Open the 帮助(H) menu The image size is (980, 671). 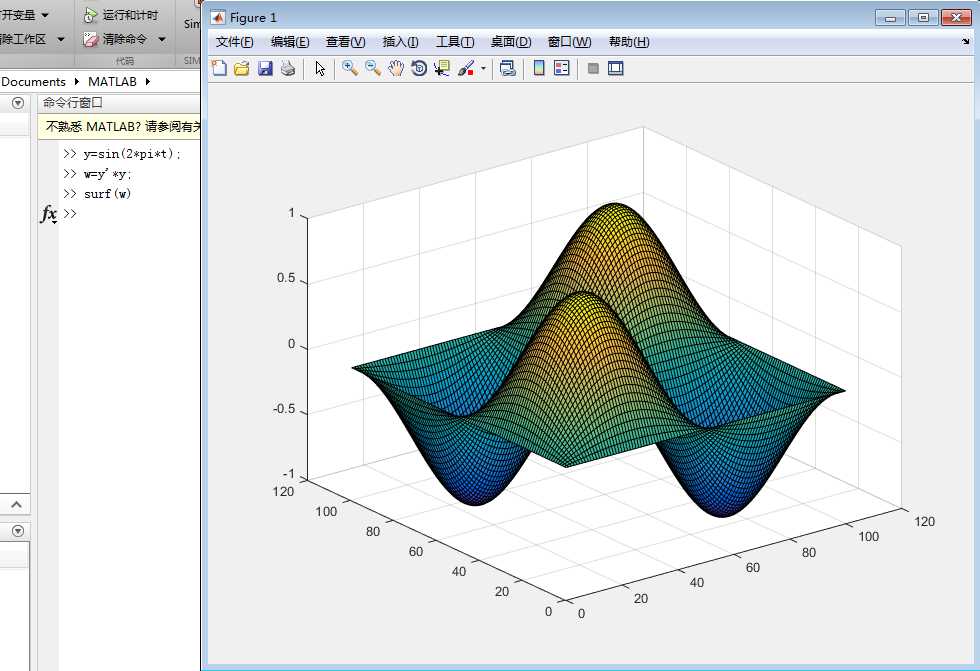tap(629, 42)
